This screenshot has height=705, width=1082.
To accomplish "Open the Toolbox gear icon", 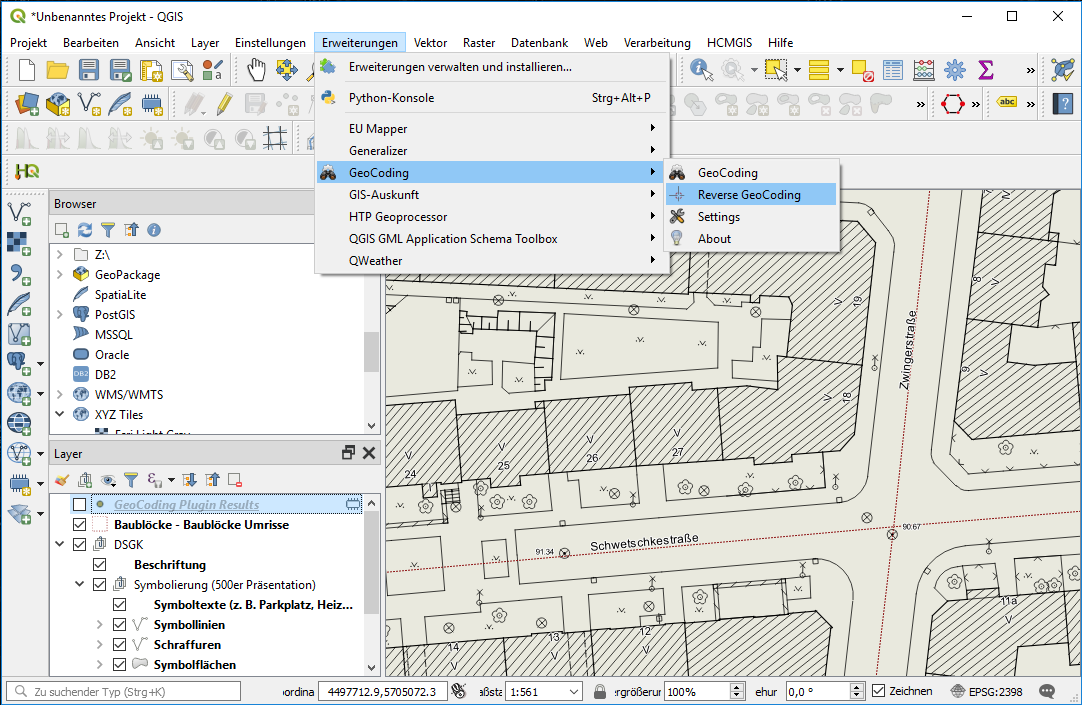I will tap(955, 70).
